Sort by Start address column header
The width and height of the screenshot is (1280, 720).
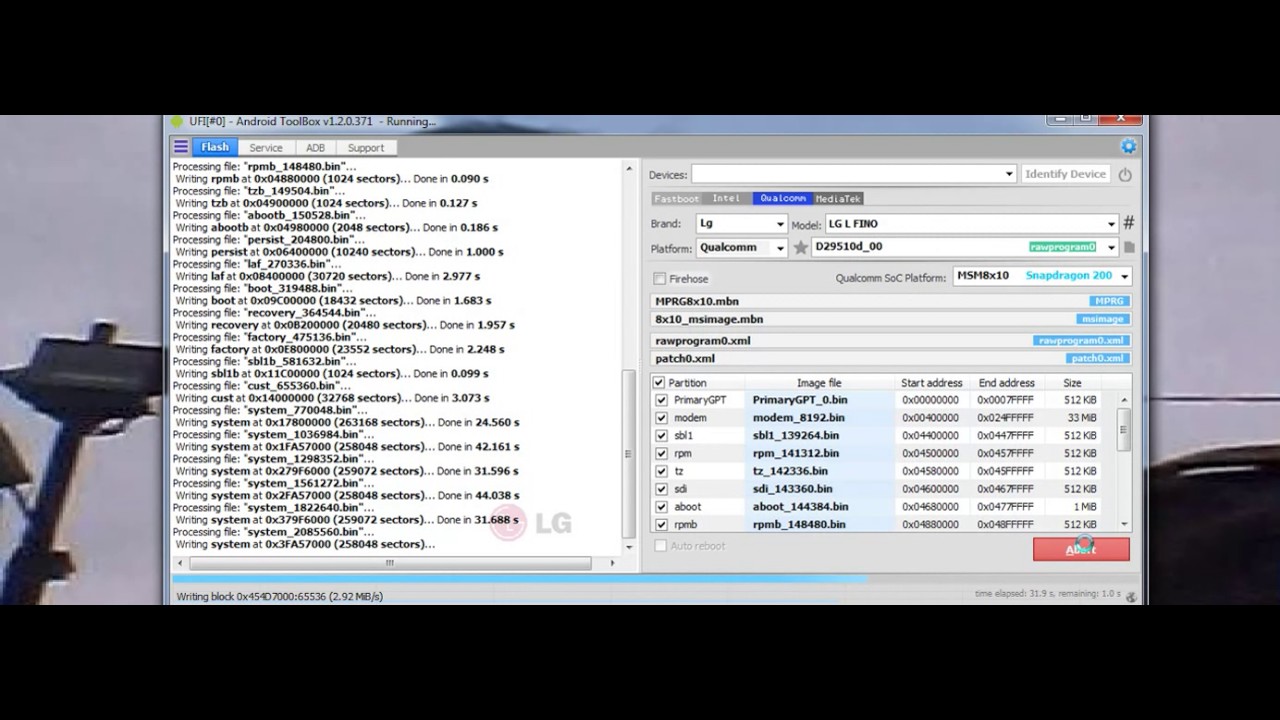coord(931,383)
